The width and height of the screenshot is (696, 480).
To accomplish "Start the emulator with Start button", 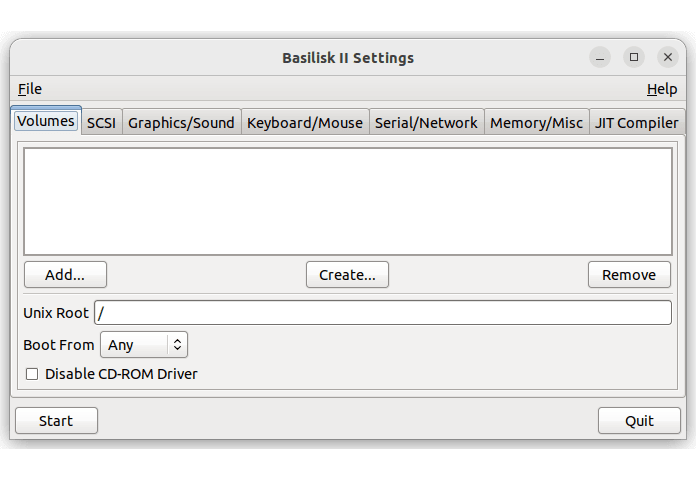I will point(56,420).
